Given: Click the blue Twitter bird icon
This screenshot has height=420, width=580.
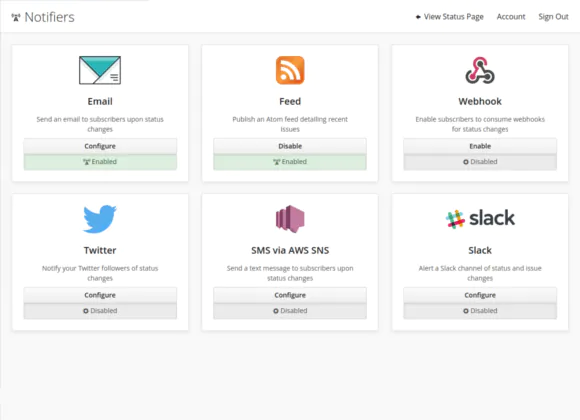Looking at the screenshot, I should coord(100,219).
